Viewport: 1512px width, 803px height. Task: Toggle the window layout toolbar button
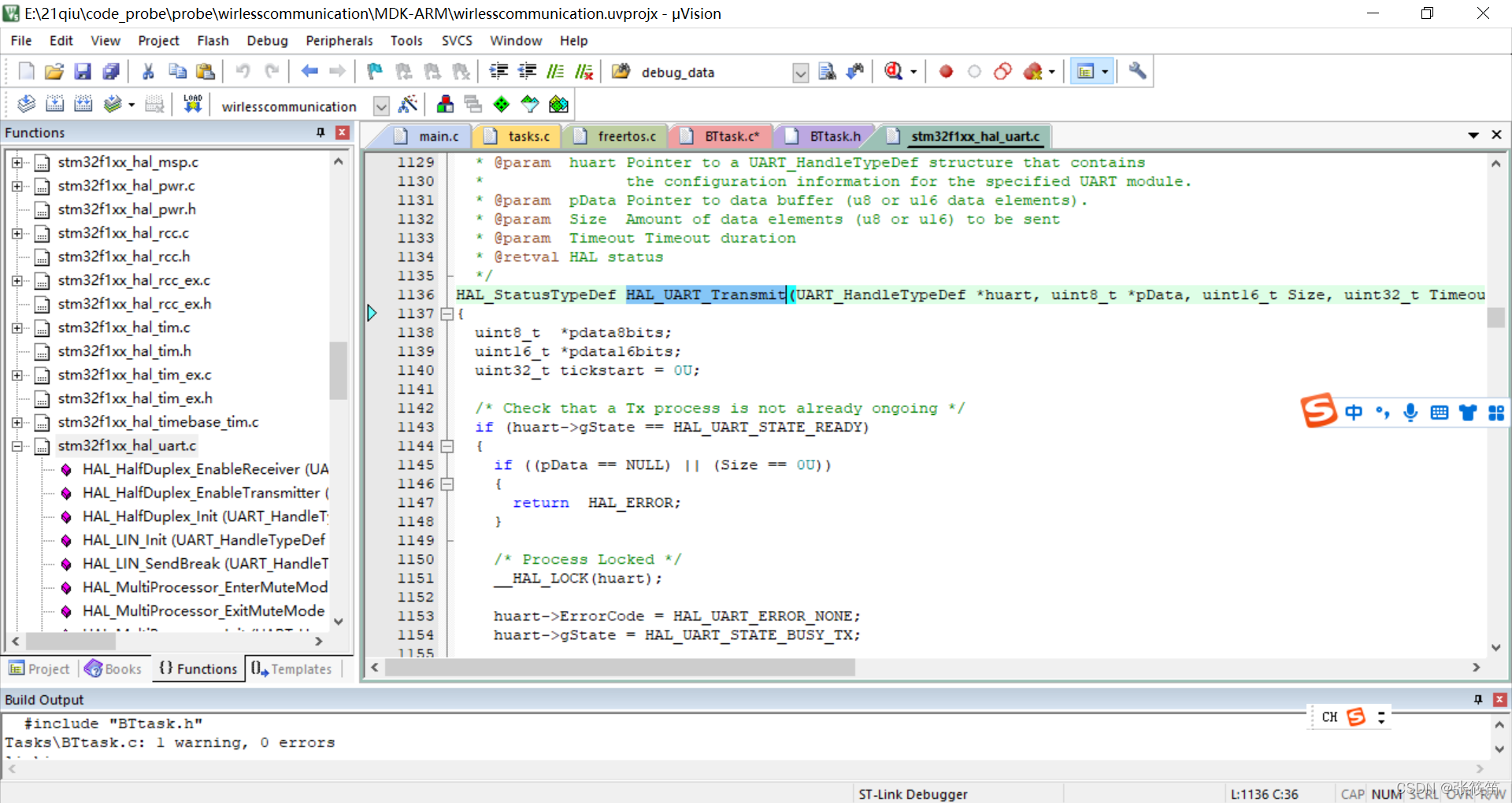(x=1085, y=72)
